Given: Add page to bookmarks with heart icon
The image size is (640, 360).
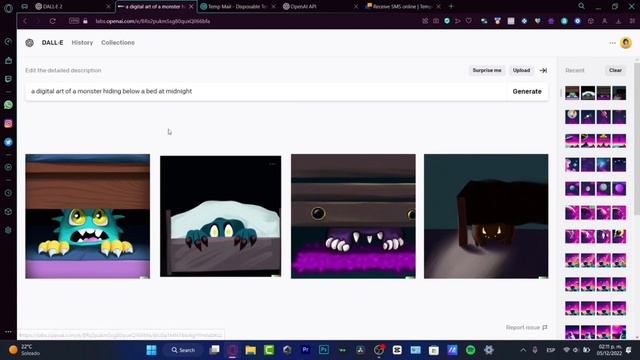Looking at the screenshot, I should click(469, 21).
